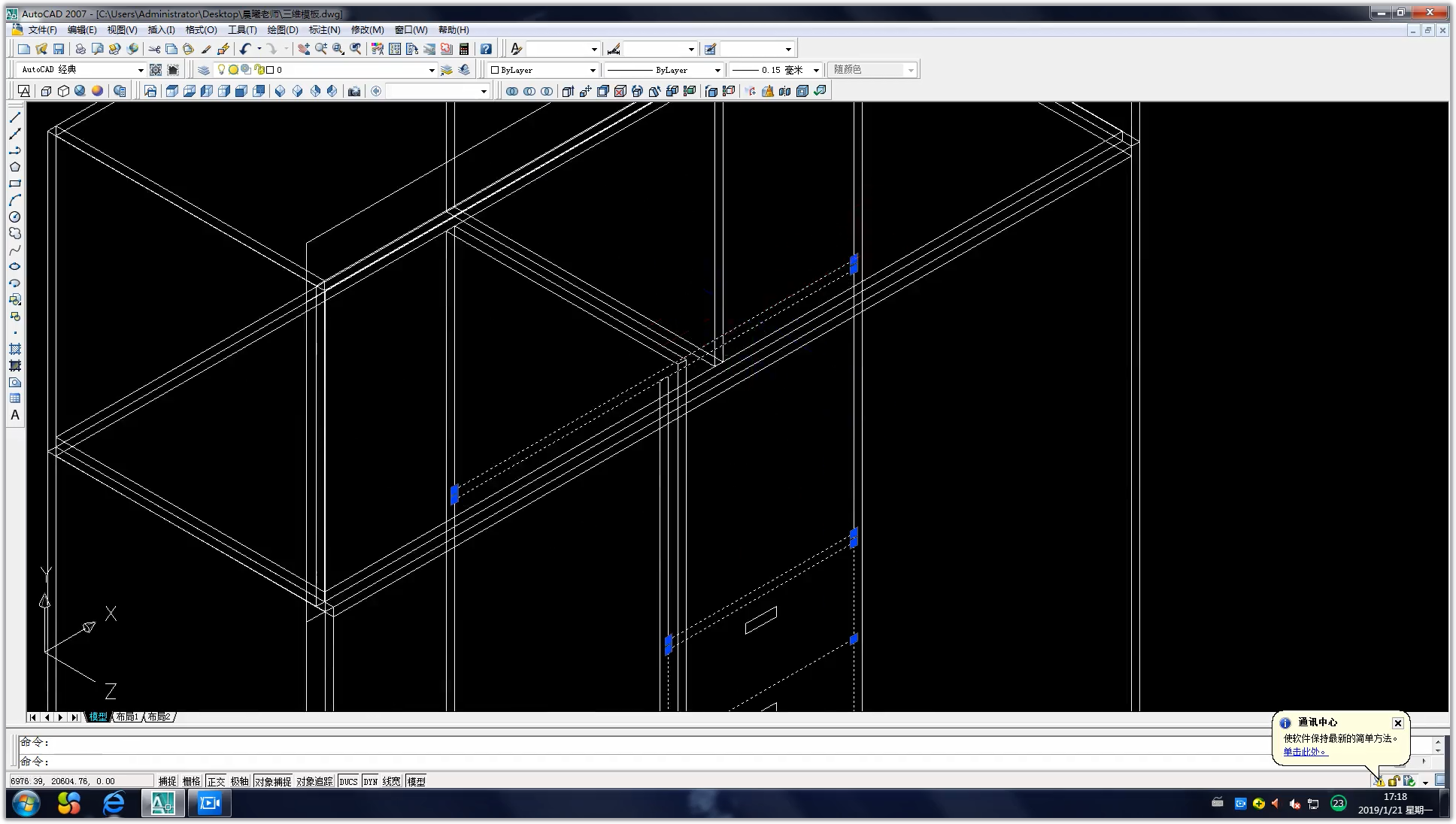This screenshot has width=1456, height=824.
Task: Toggle 栅格 grid display
Action: (191, 781)
